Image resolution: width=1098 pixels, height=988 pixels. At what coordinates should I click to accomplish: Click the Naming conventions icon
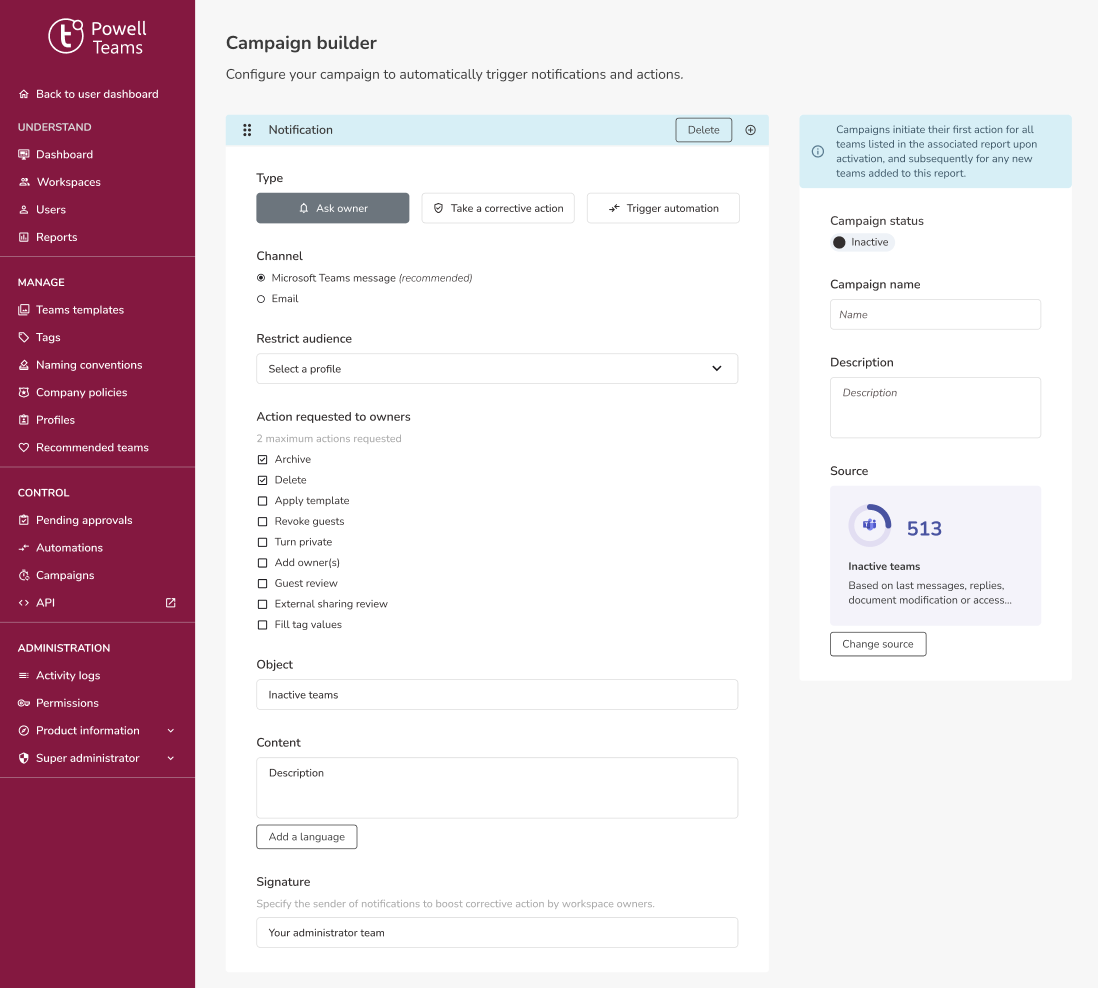(24, 365)
